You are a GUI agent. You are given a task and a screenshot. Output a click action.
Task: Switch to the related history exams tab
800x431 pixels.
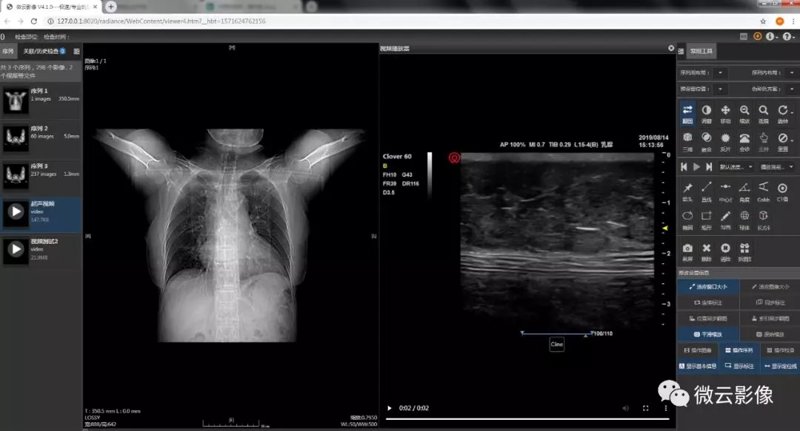[44, 51]
